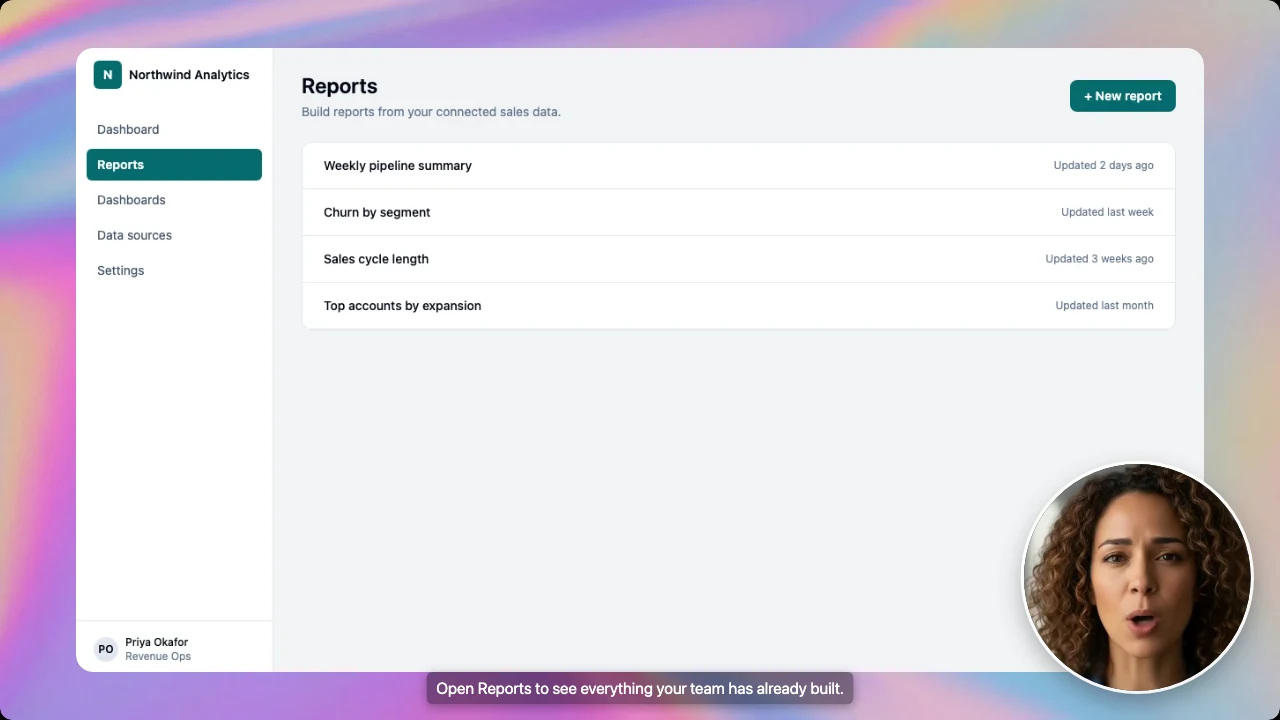The width and height of the screenshot is (1280, 720).
Task: Open the Churn by segment report
Action: click(738, 212)
